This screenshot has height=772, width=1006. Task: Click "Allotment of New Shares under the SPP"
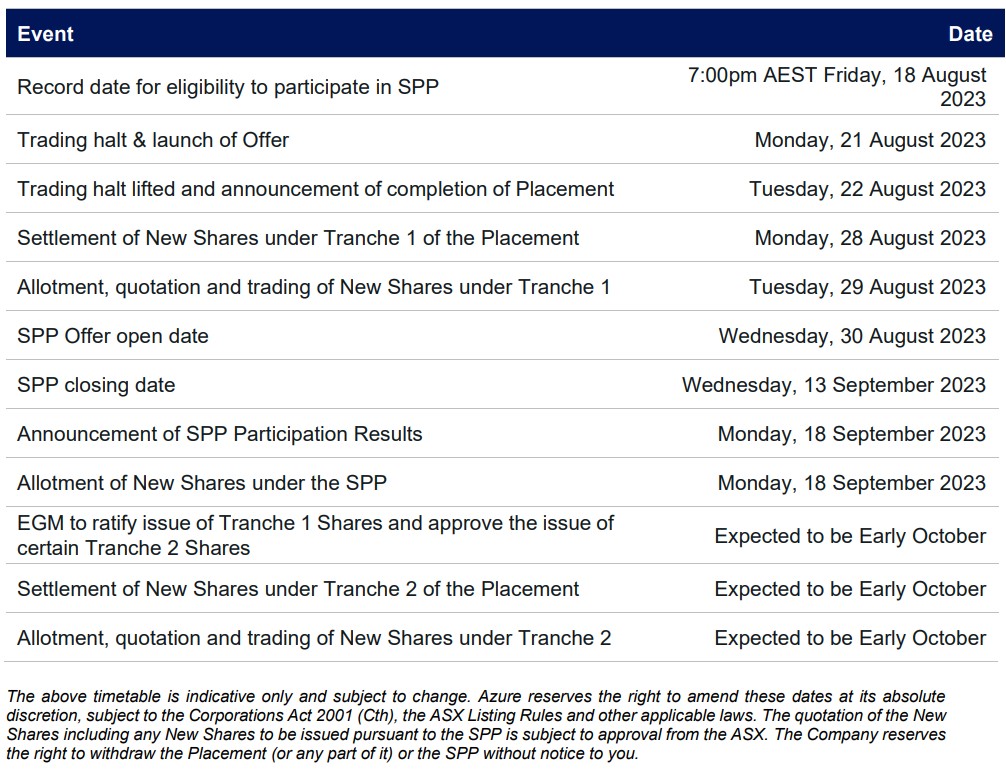point(202,483)
